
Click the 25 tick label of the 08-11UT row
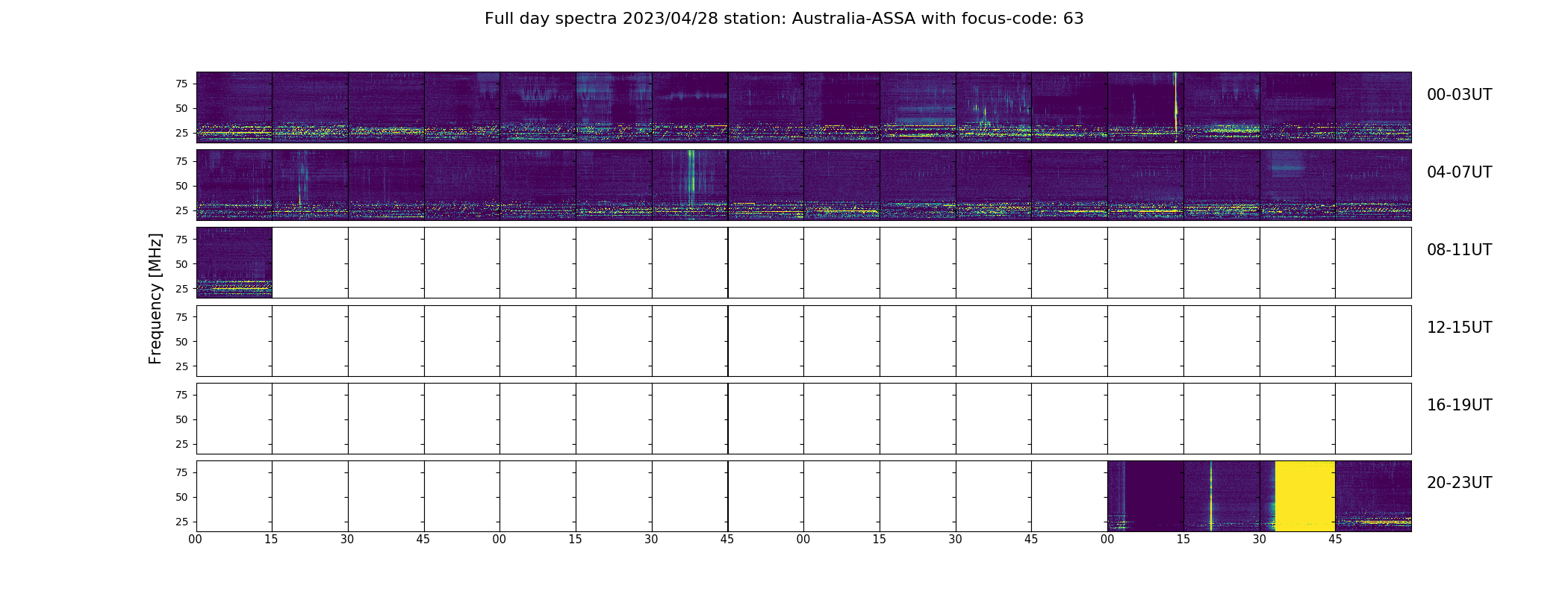[181, 289]
